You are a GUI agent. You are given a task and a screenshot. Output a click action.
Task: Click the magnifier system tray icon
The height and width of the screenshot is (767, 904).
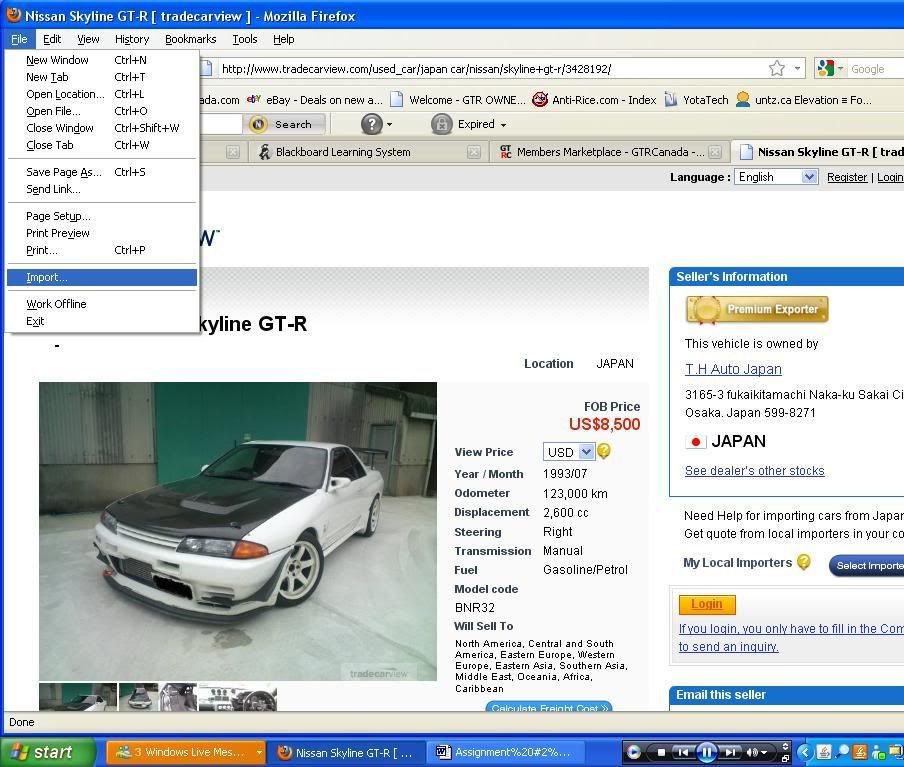click(843, 752)
